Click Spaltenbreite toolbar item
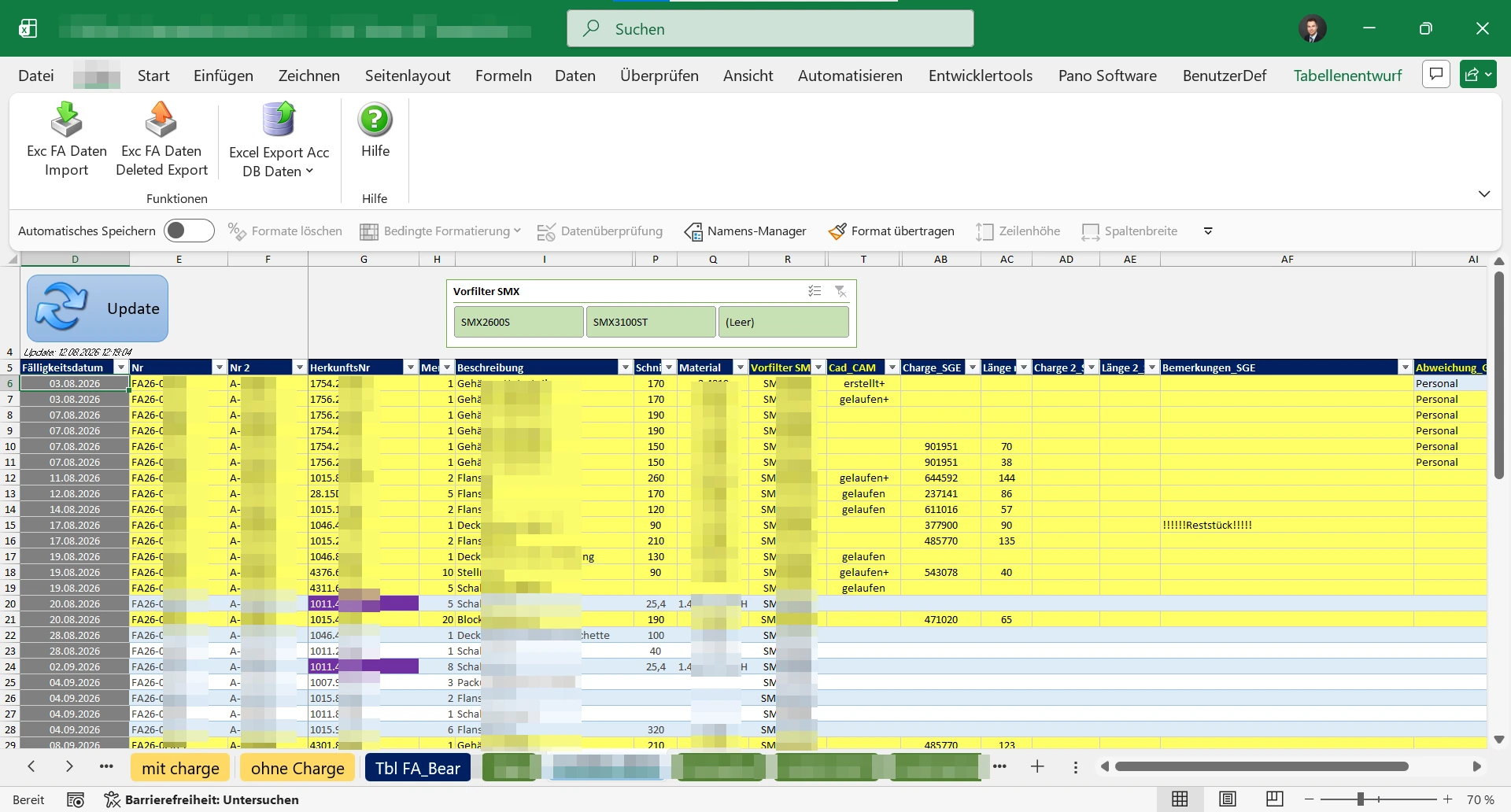 tap(1129, 231)
